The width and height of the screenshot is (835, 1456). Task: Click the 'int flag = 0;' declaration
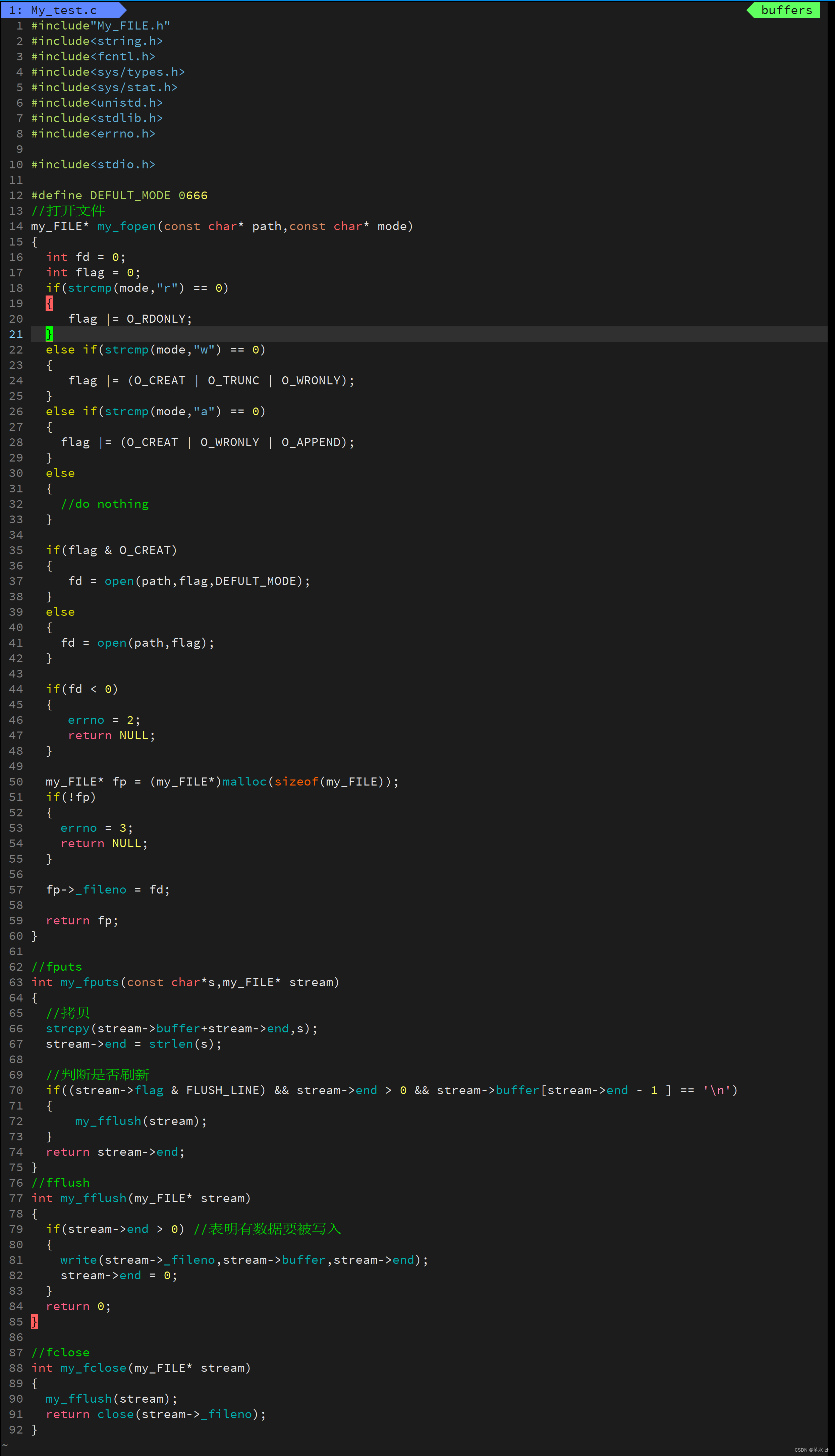click(93, 272)
